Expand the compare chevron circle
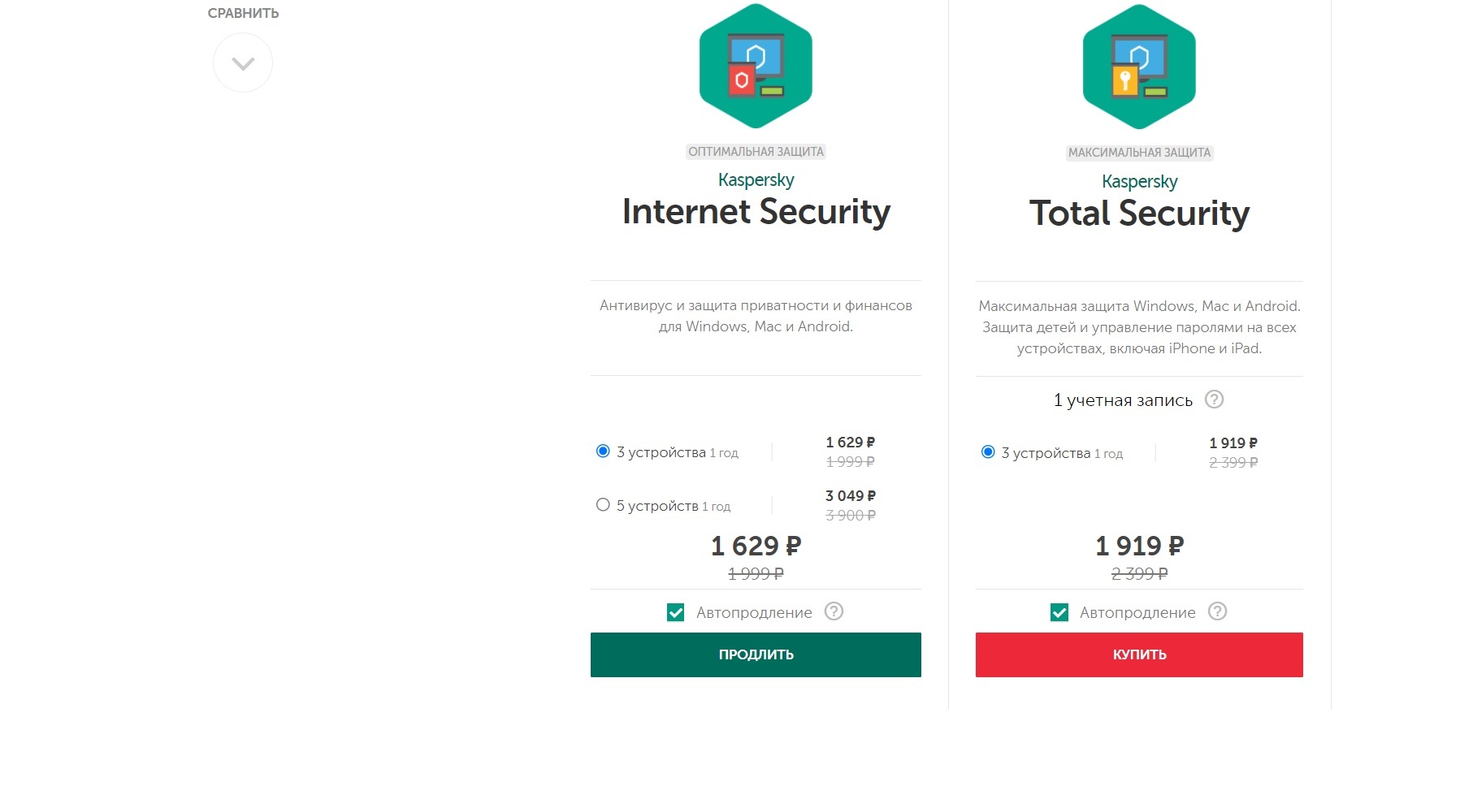The height and width of the screenshot is (812, 1460). click(x=243, y=63)
